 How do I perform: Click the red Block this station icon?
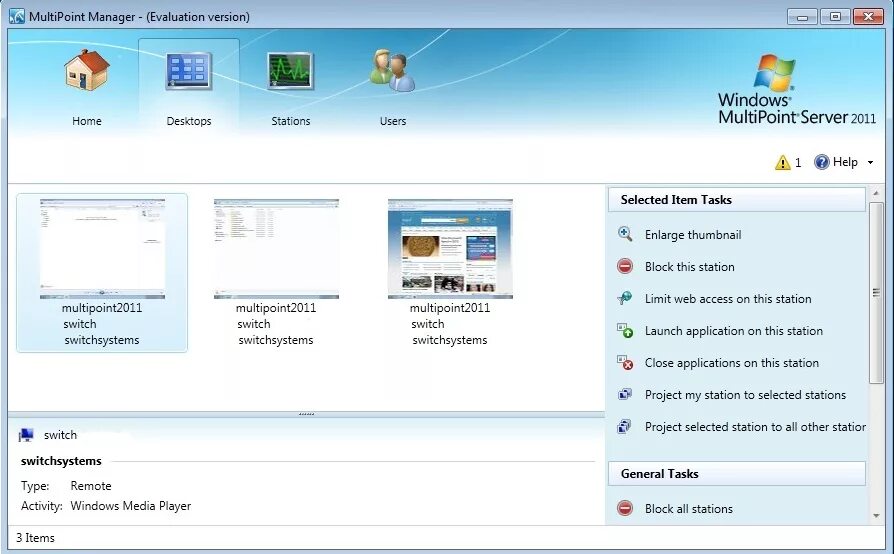(x=625, y=266)
